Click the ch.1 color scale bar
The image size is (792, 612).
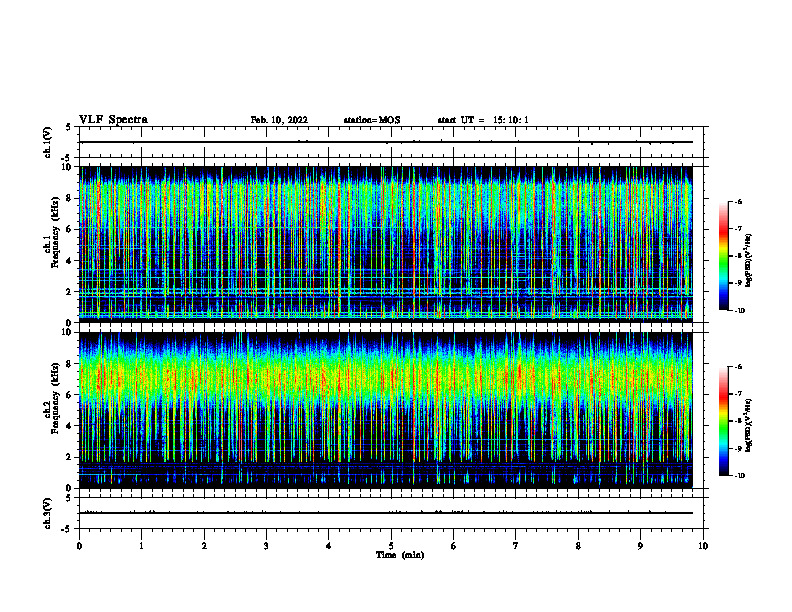[723, 256]
